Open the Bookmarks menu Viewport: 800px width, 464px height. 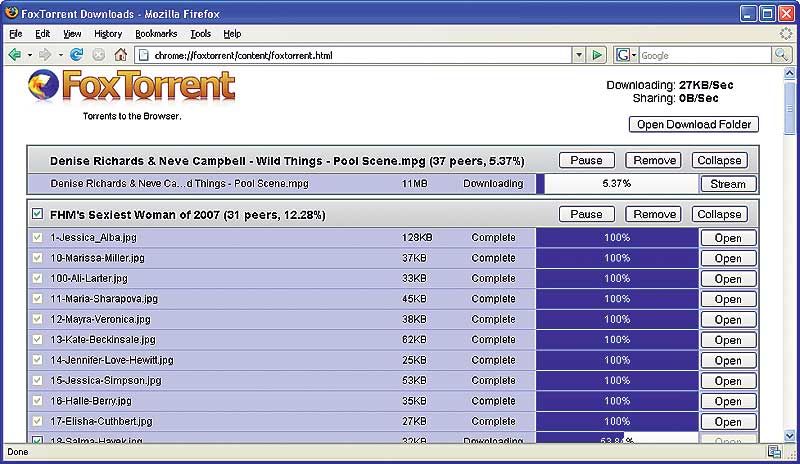[156, 34]
